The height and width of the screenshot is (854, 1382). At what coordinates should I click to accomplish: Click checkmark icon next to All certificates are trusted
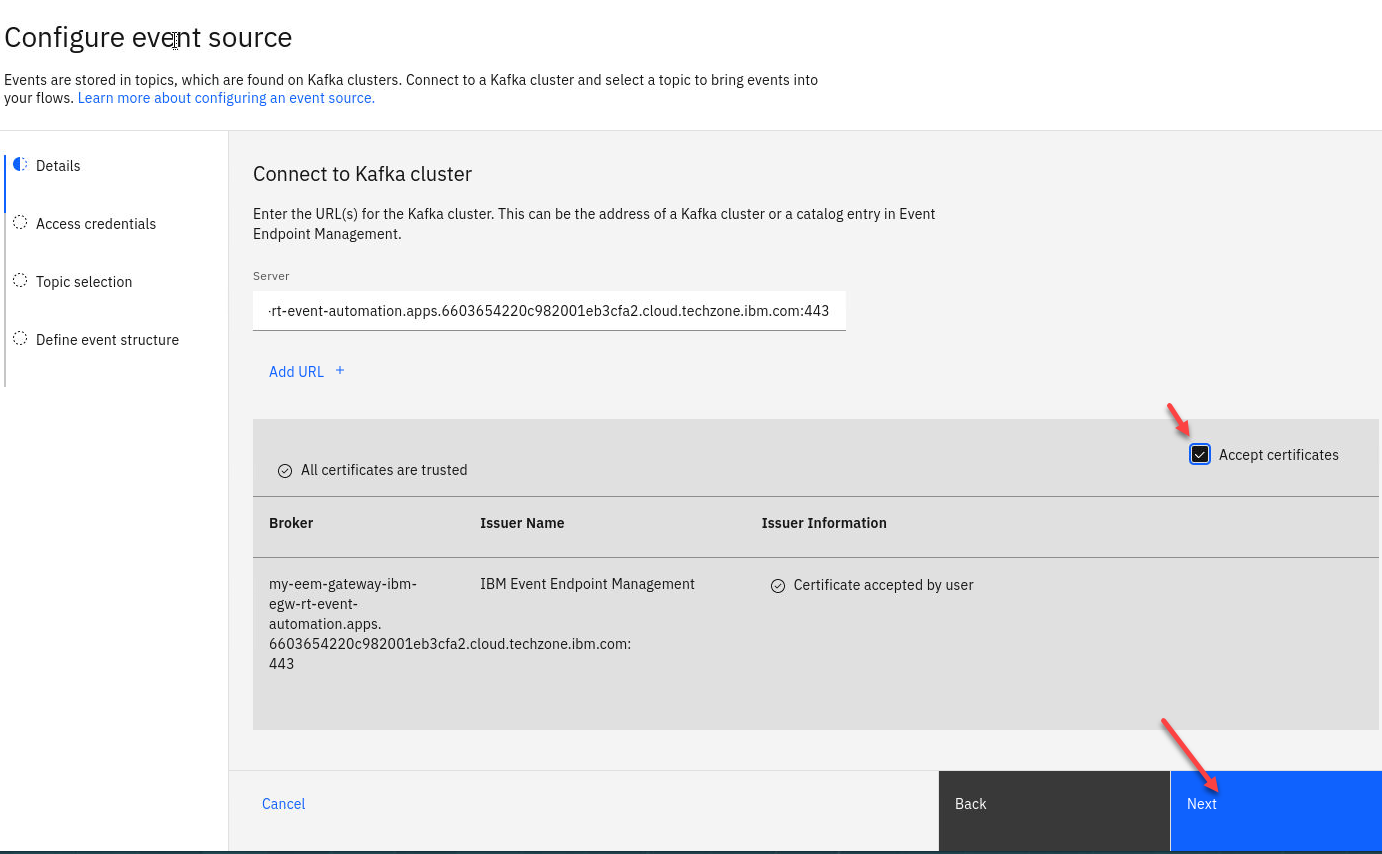click(x=285, y=470)
